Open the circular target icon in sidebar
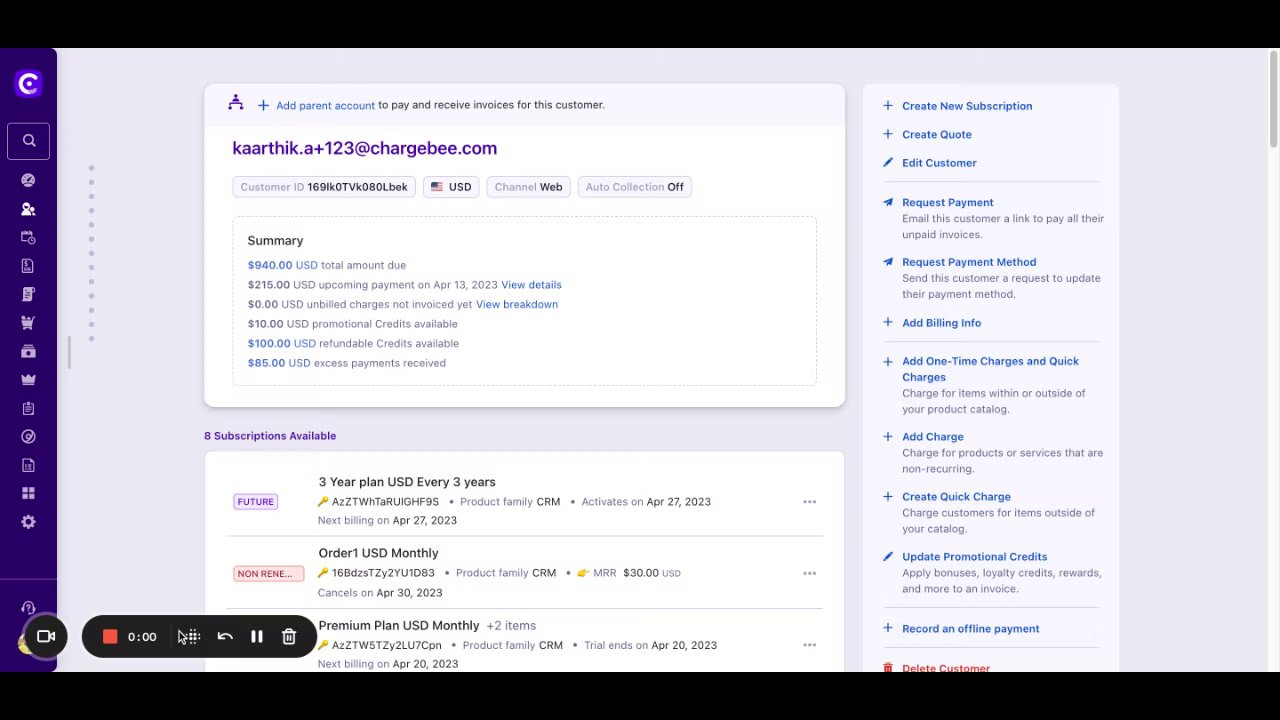This screenshot has width=1280, height=720. click(28, 436)
